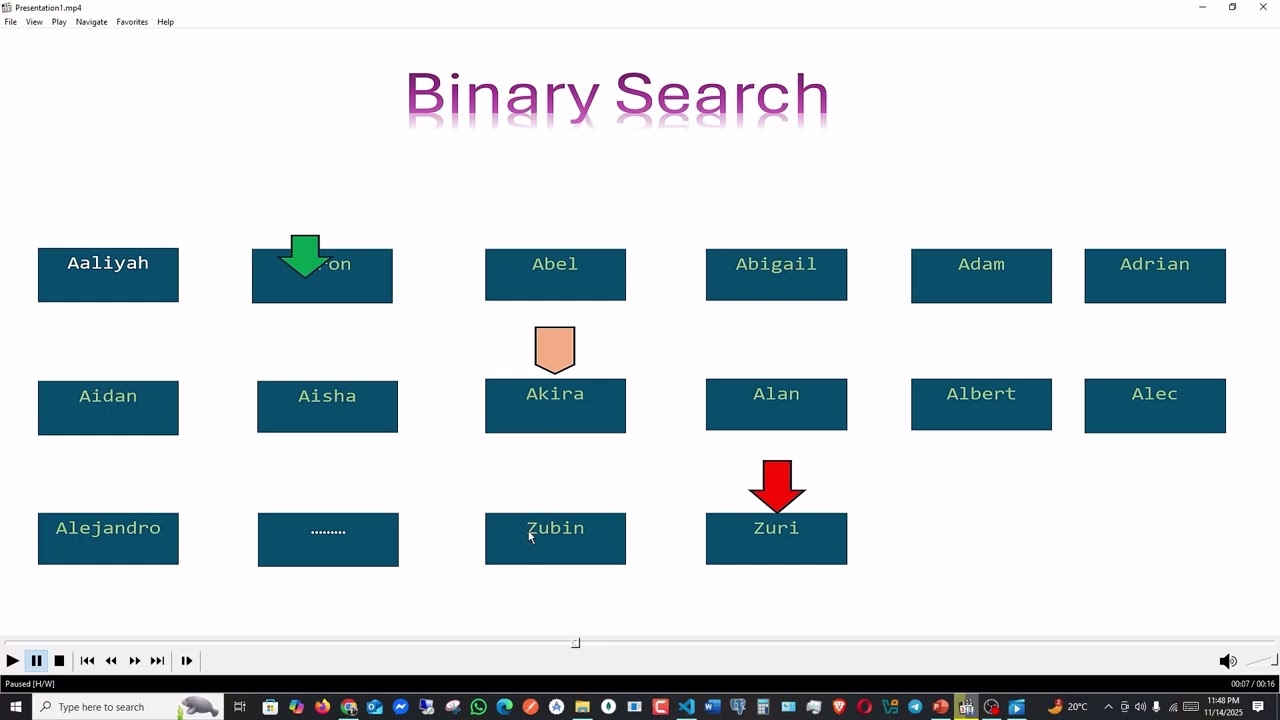Screen dimensions: 1280x720
Task: Click the Akira box in the video
Action: pyautogui.click(x=555, y=406)
